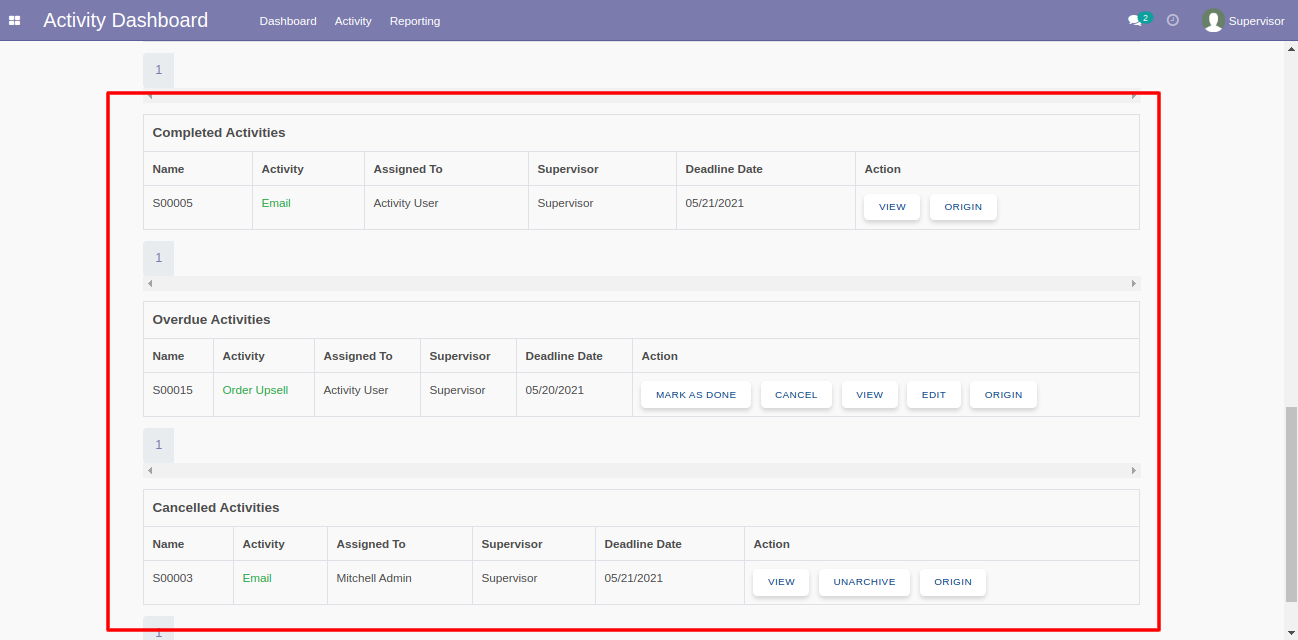
Task: Open origin of cancelled activity S00003
Action: pyautogui.click(x=953, y=582)
